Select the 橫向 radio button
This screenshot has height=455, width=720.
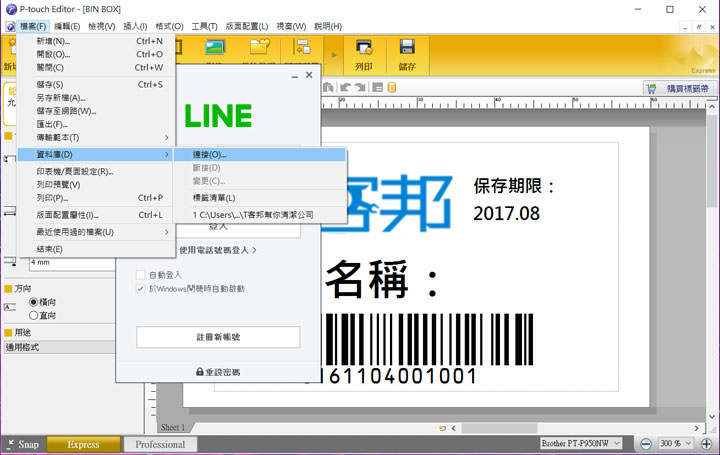[x=33, y=302]
